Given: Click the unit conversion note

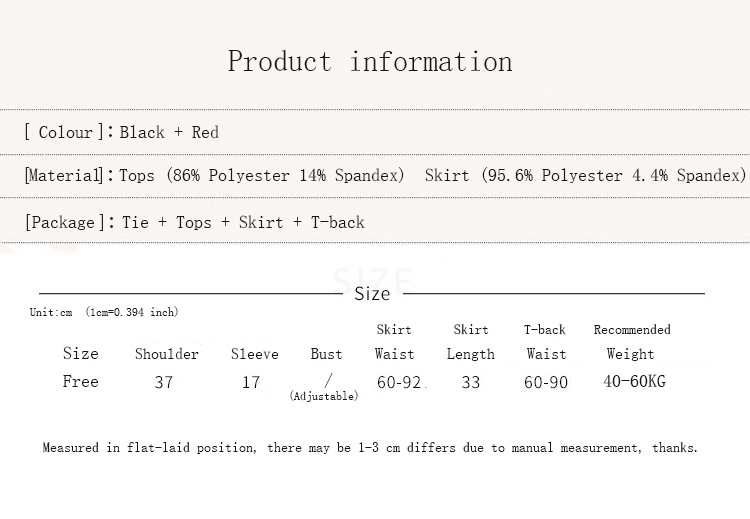Looking at the screenshot, I should (x=104, y=312).
